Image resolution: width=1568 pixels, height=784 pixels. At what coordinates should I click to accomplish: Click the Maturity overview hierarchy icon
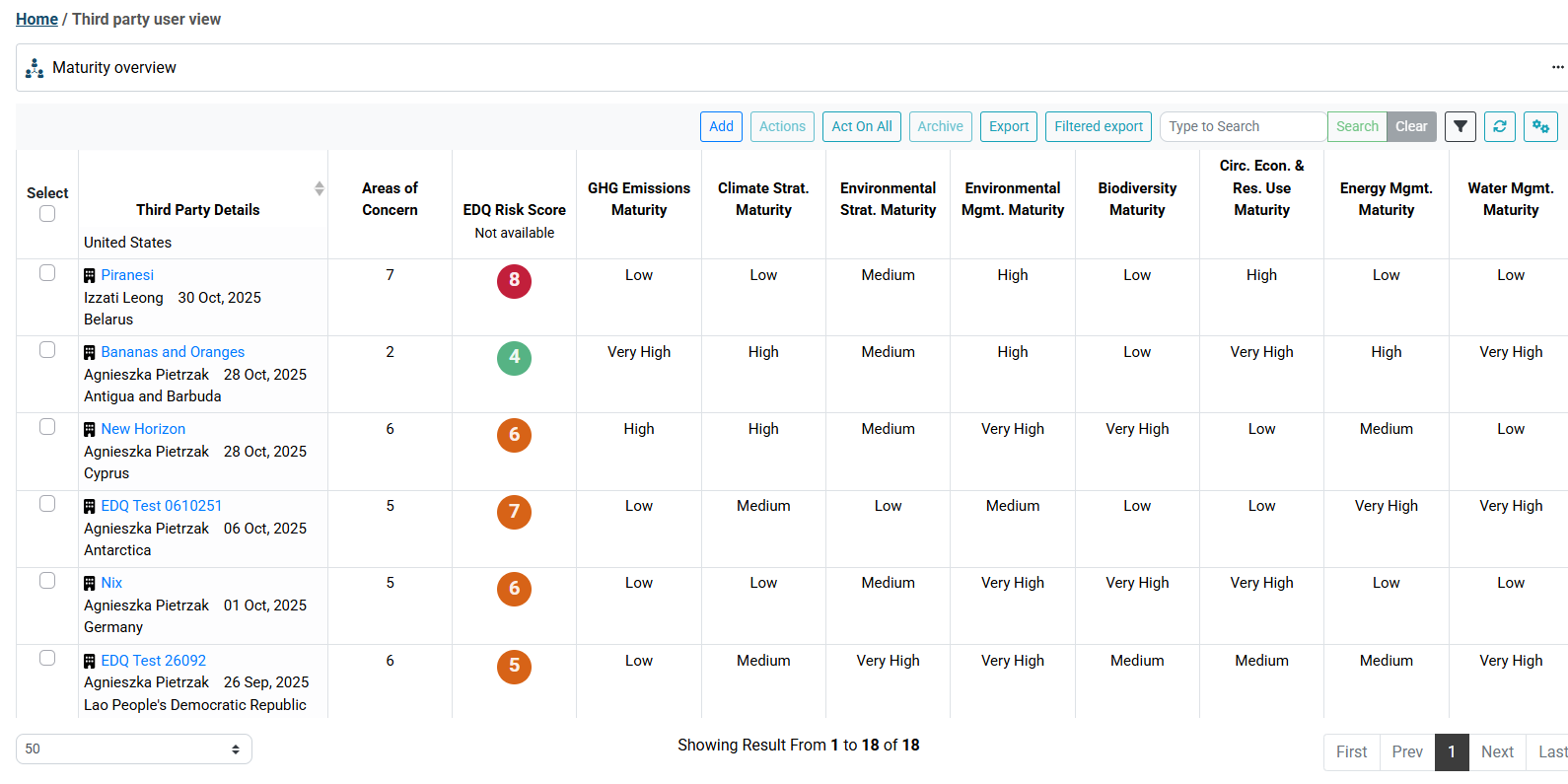[35, 68]
